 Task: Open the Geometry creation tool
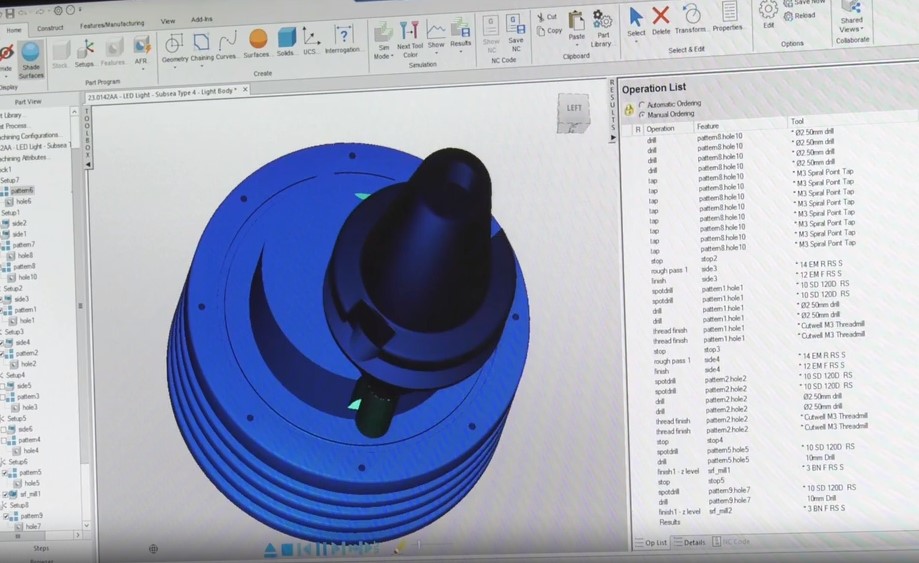(x=175, y=49)
